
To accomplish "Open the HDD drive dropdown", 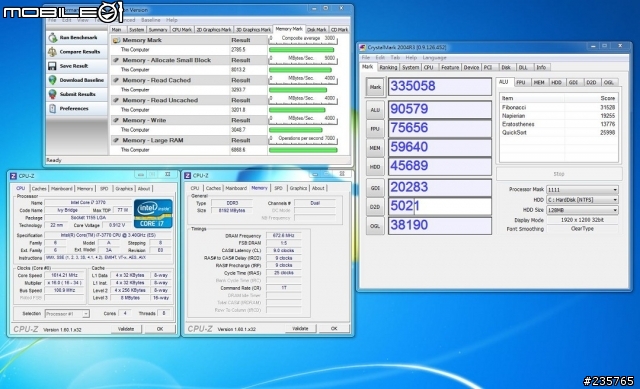I will coord(582,200).
